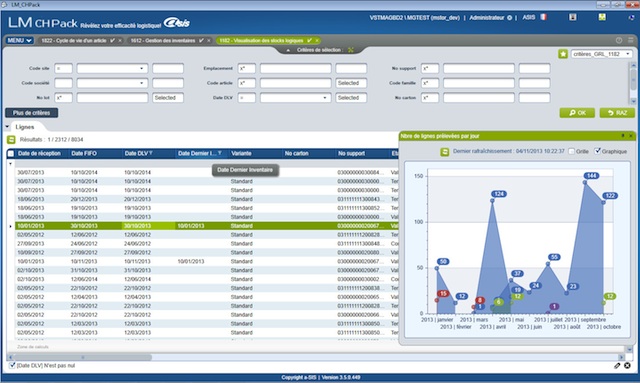Open the Date DLV dropdown
The image size is (640, 383).
coord(324,98)
